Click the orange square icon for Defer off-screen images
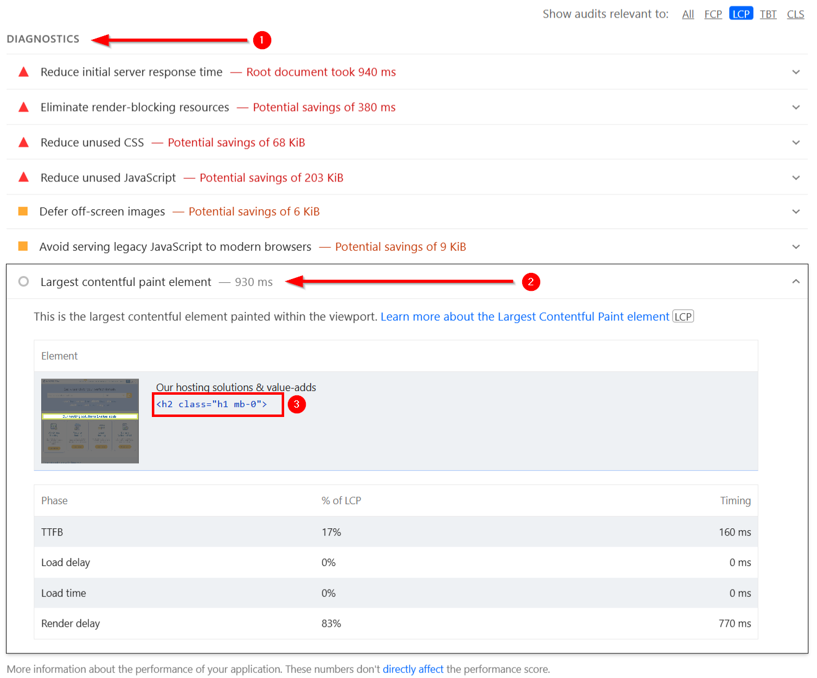817x678 pixels. pyautogui.click(x=23, y=211)
